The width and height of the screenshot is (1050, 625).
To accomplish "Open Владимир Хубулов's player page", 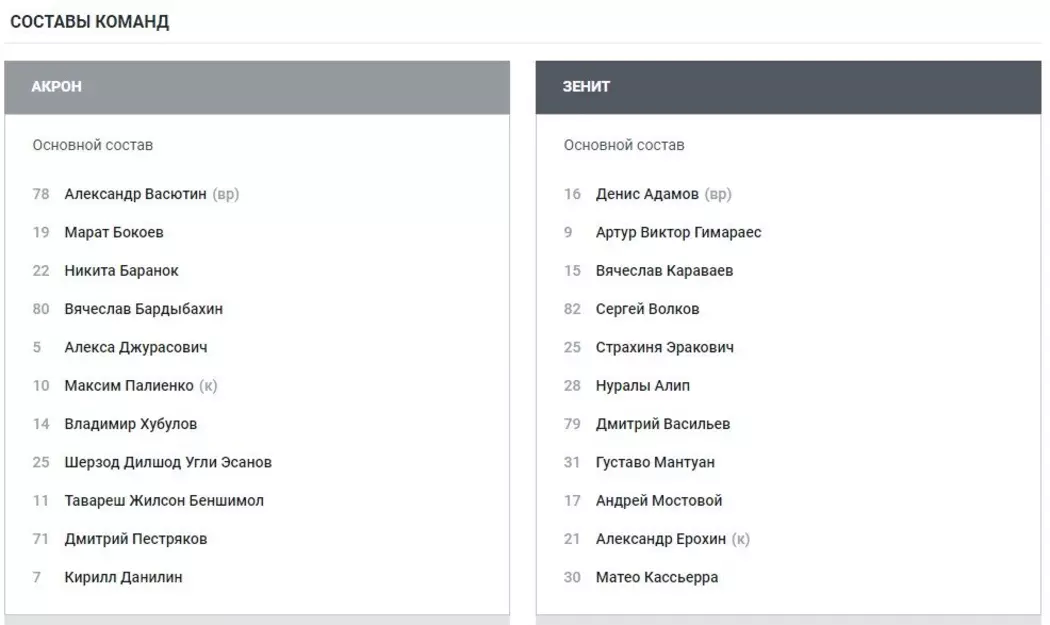I will click(130, 424).
